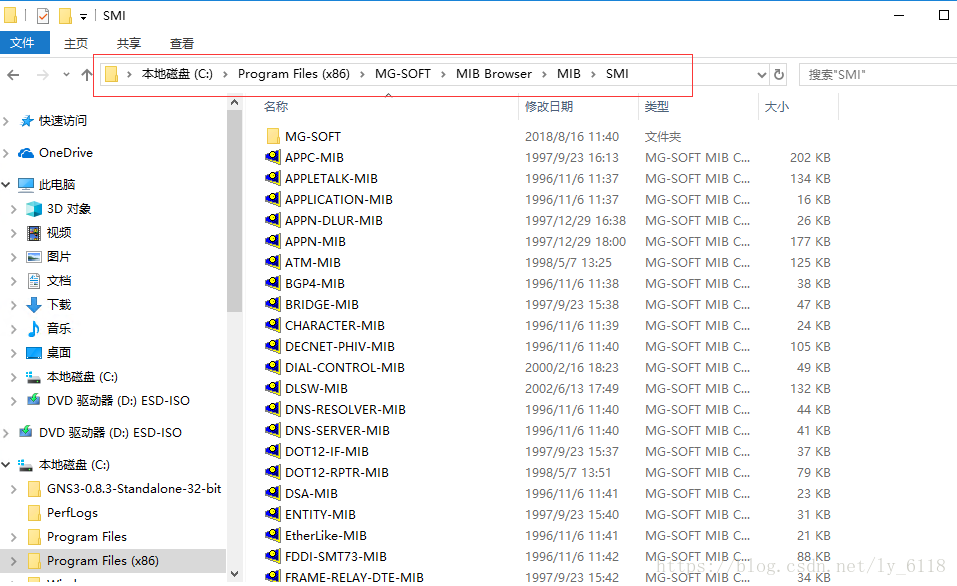Click the Music note icon in sidebar
This screenshot has width=957, height=586.
(34, 328)
